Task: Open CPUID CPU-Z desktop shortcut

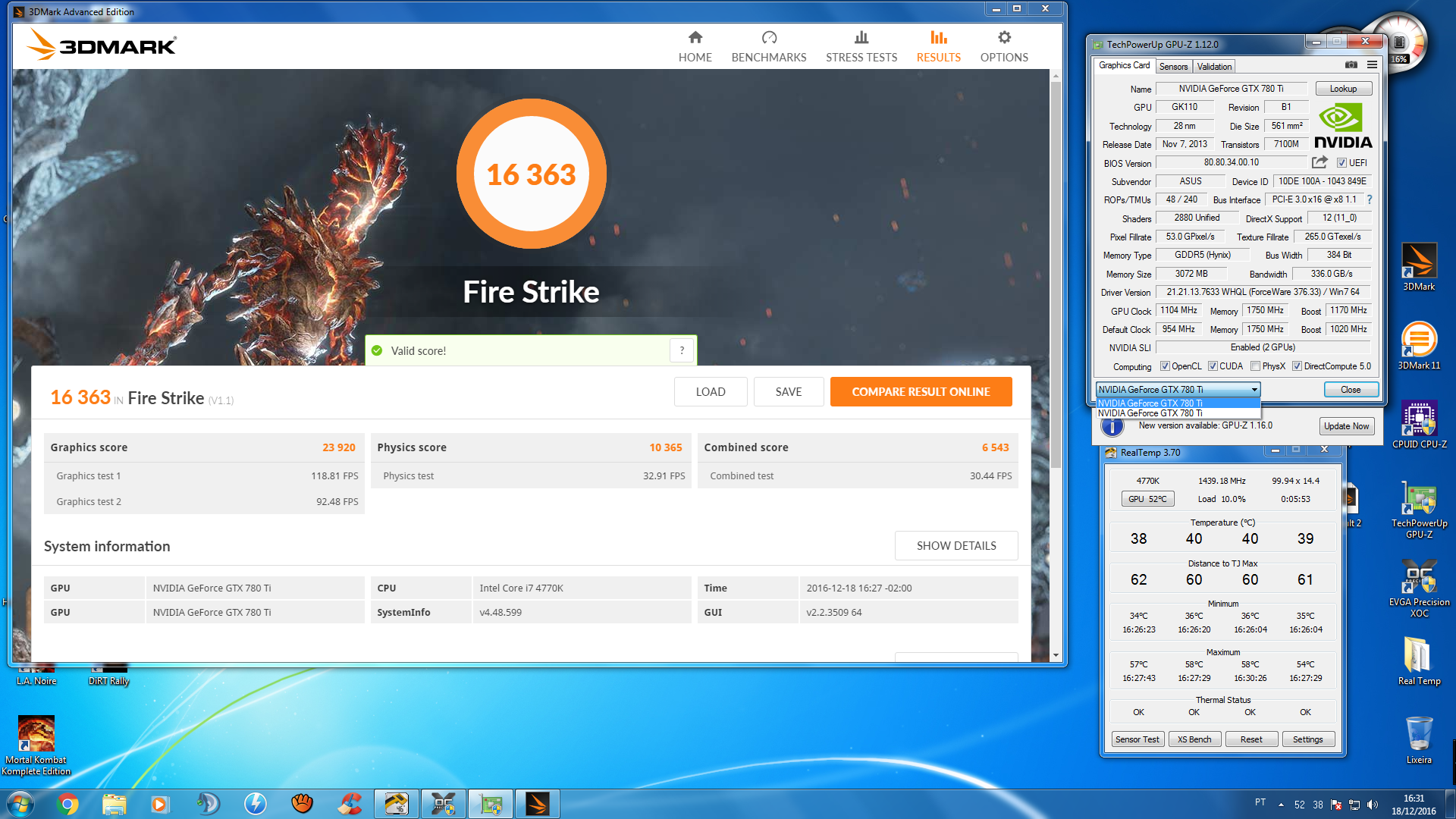Action: click(1419, 425)
